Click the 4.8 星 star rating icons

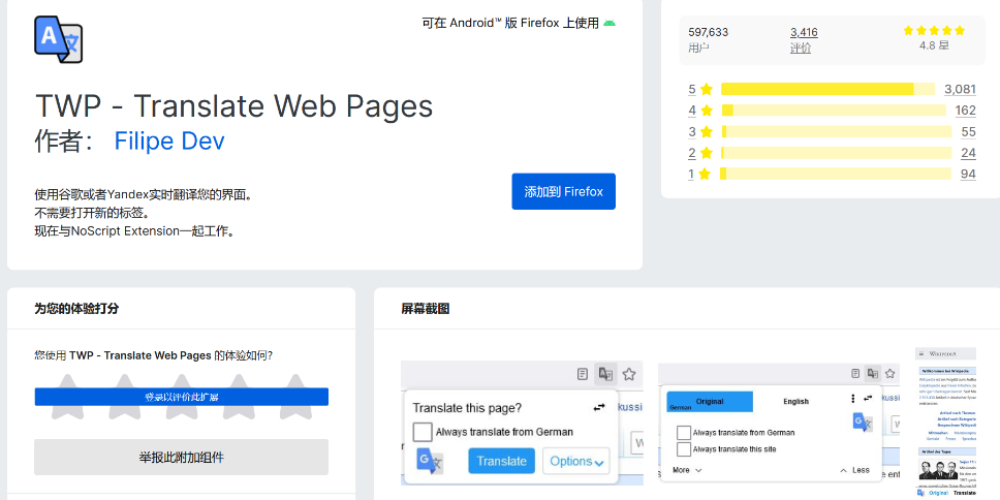(x=934, y=30)
